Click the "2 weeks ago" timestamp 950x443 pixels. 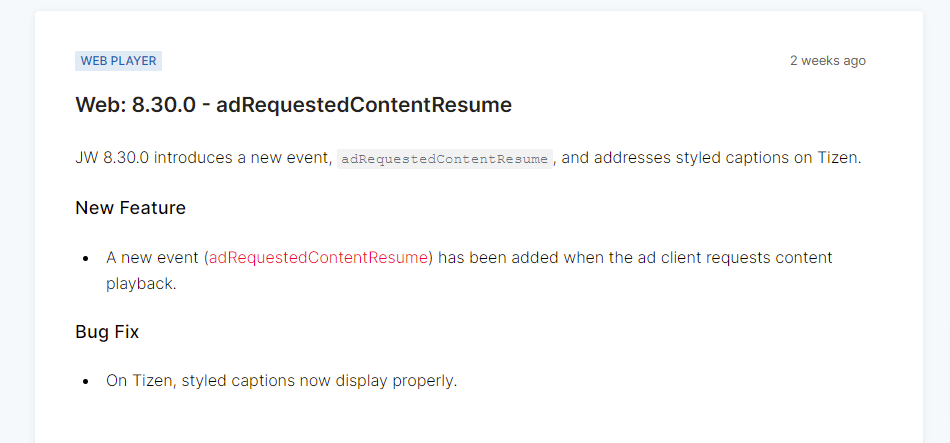pos(827,61)
